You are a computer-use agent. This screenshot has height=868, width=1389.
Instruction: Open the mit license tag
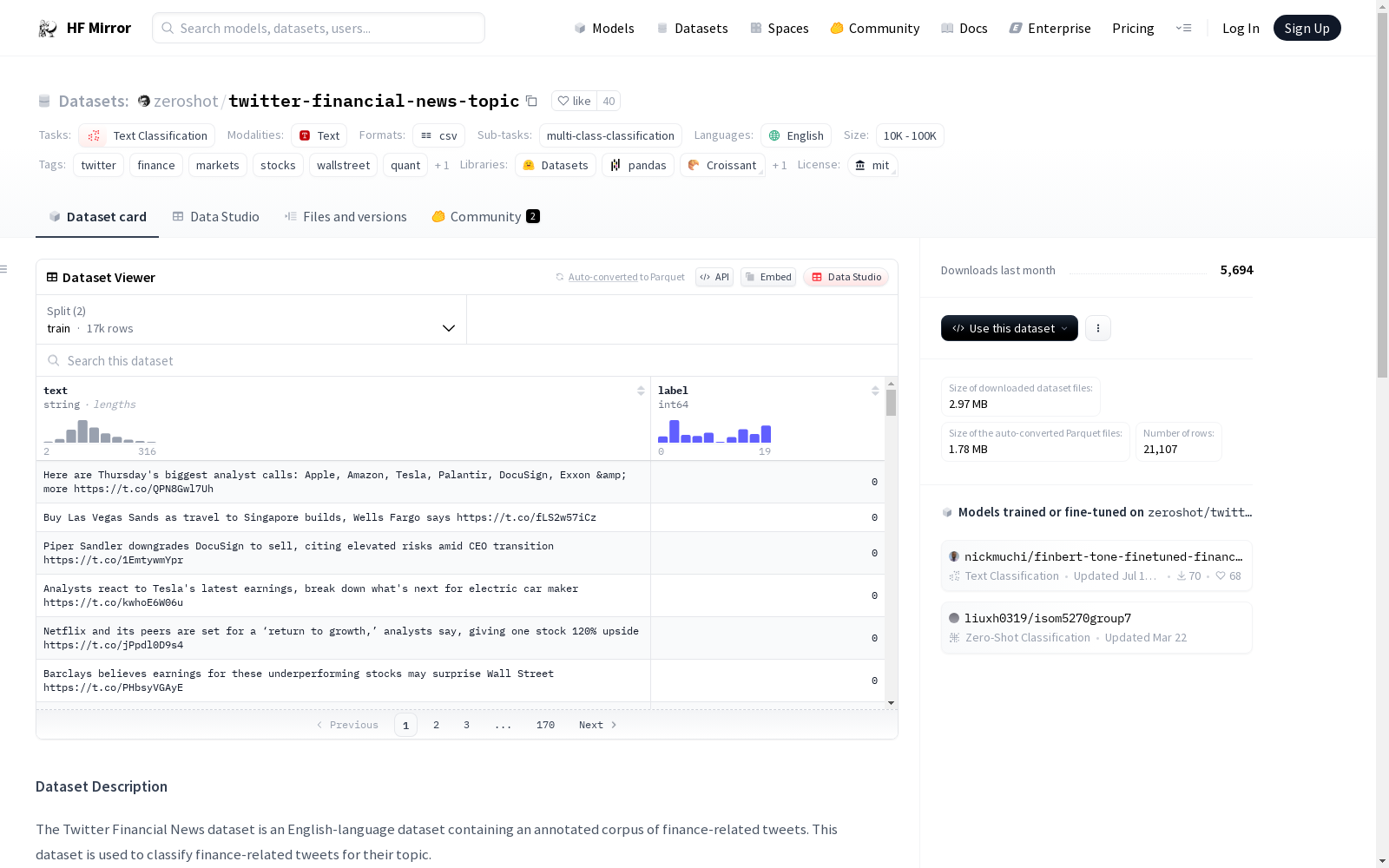point(872,165)
